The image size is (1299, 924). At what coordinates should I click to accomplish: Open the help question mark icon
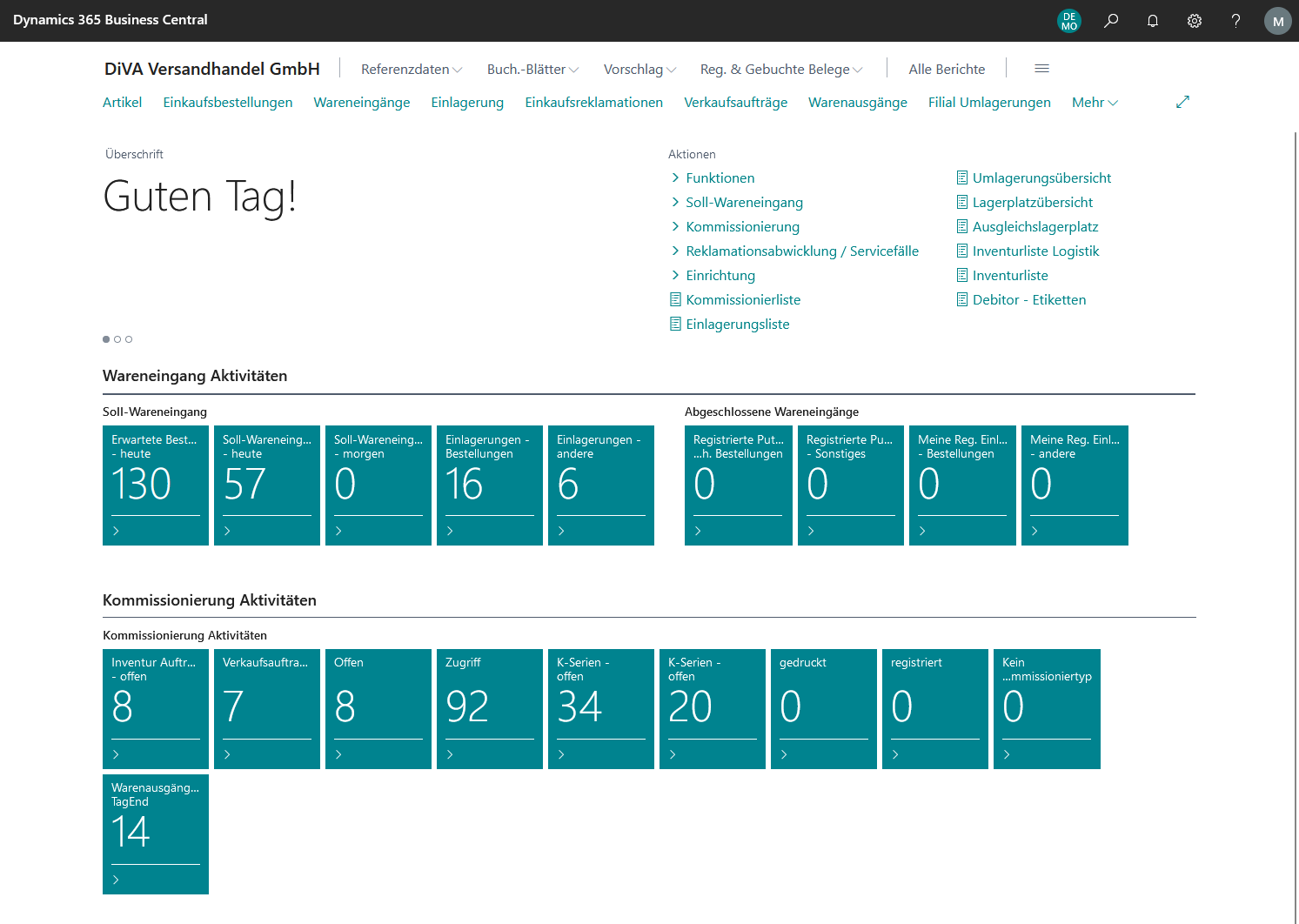tap(1236, 21)
